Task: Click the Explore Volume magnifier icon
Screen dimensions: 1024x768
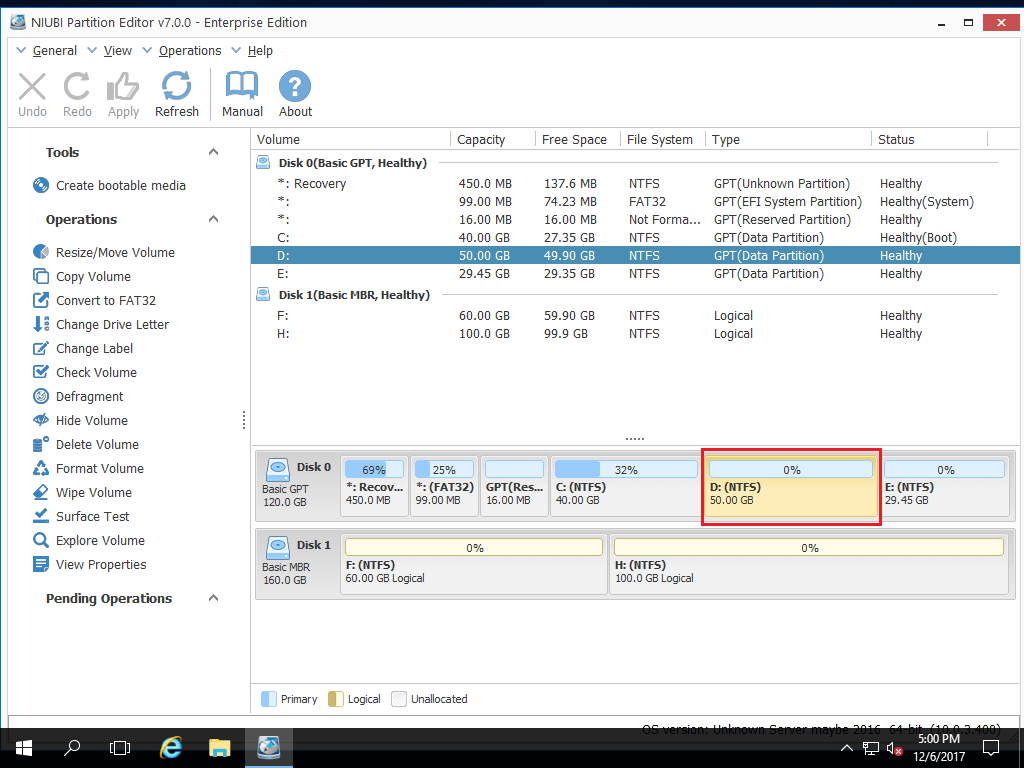Action: pyautogui.click(x=40, y=540)
